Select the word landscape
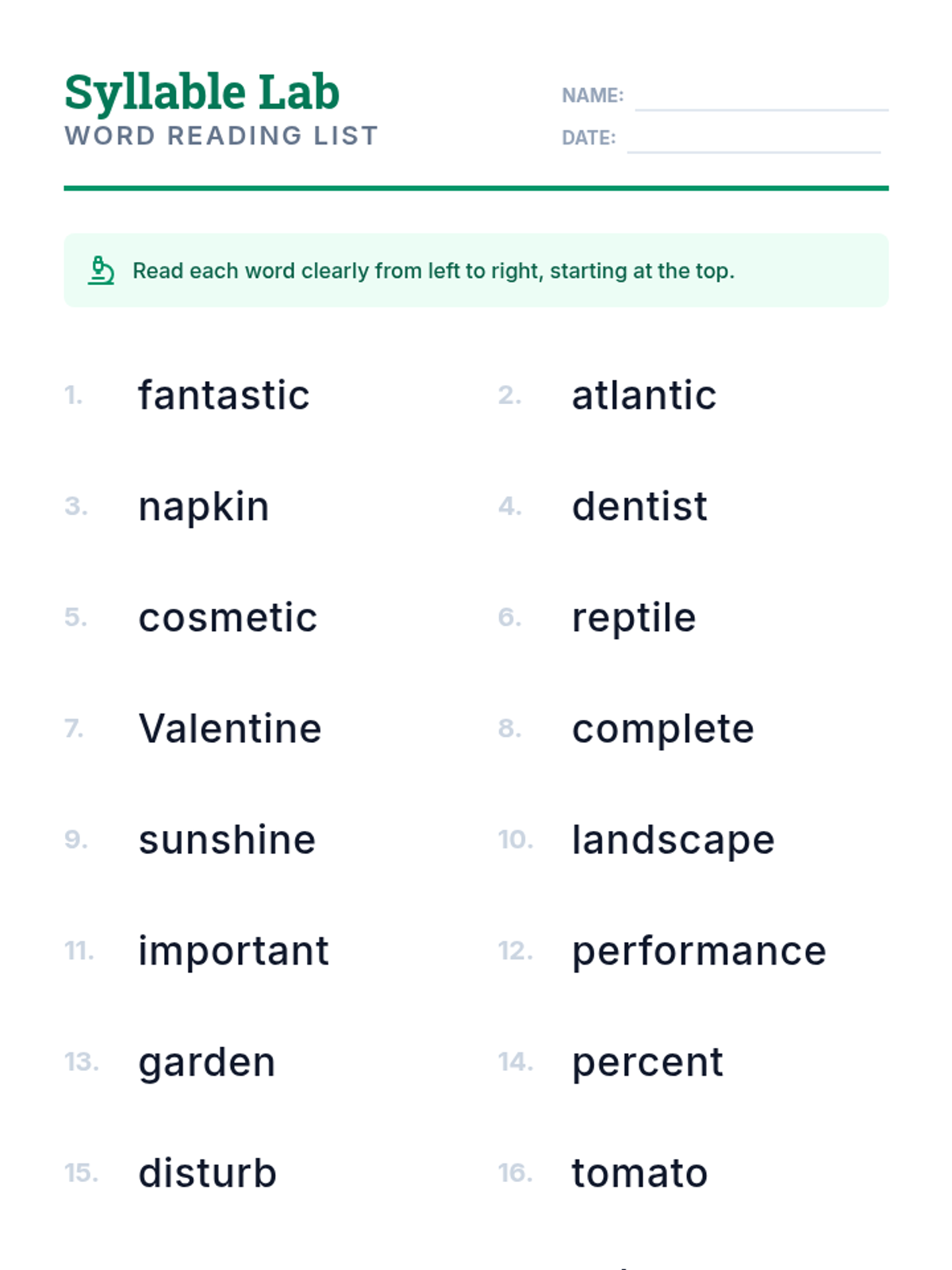952x1270 pixels. pyautogui.click(x=674, y=840)
